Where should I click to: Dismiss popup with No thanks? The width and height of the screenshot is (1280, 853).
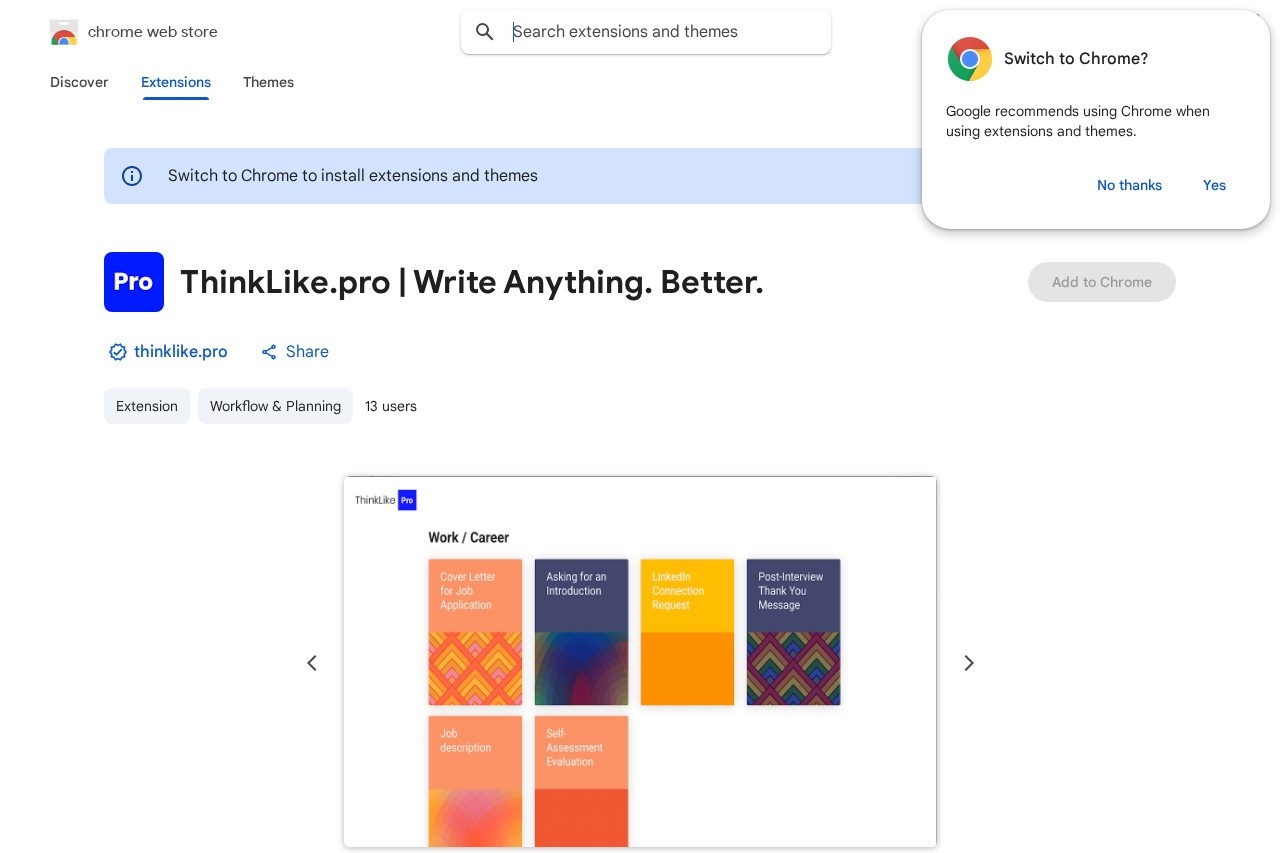1129,185
